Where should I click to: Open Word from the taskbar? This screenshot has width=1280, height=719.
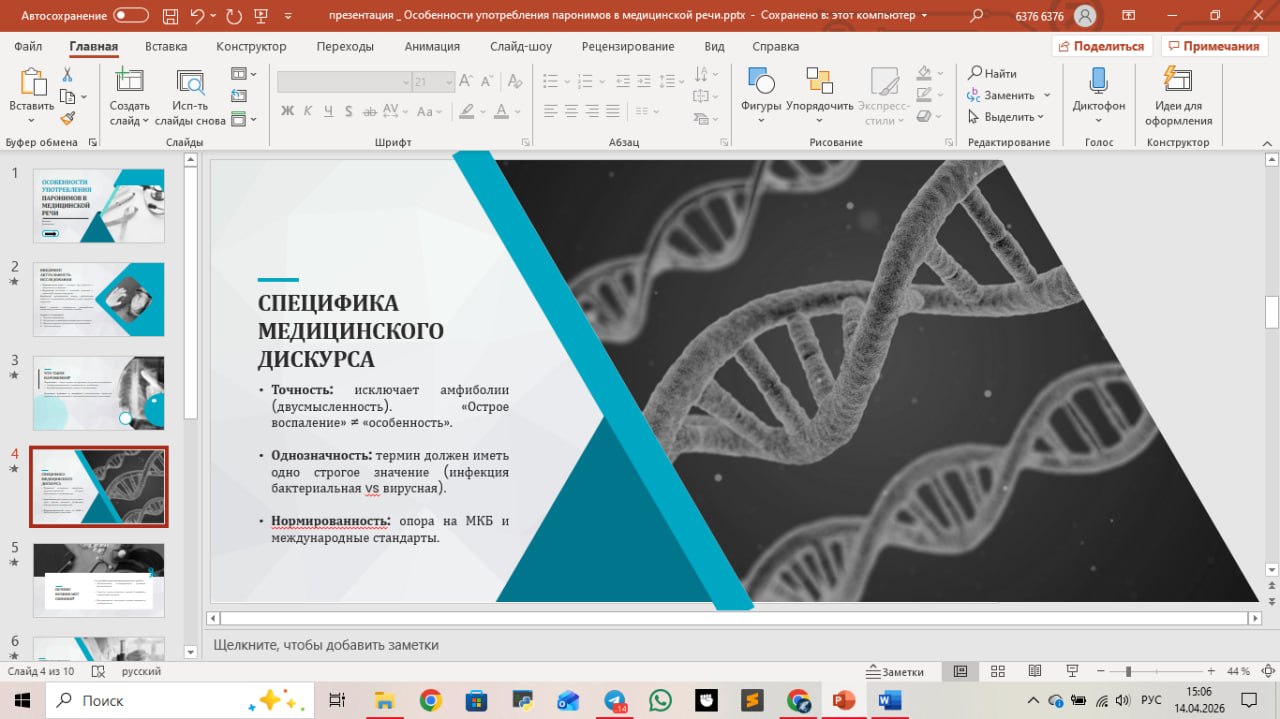click(x=889, y=701)
